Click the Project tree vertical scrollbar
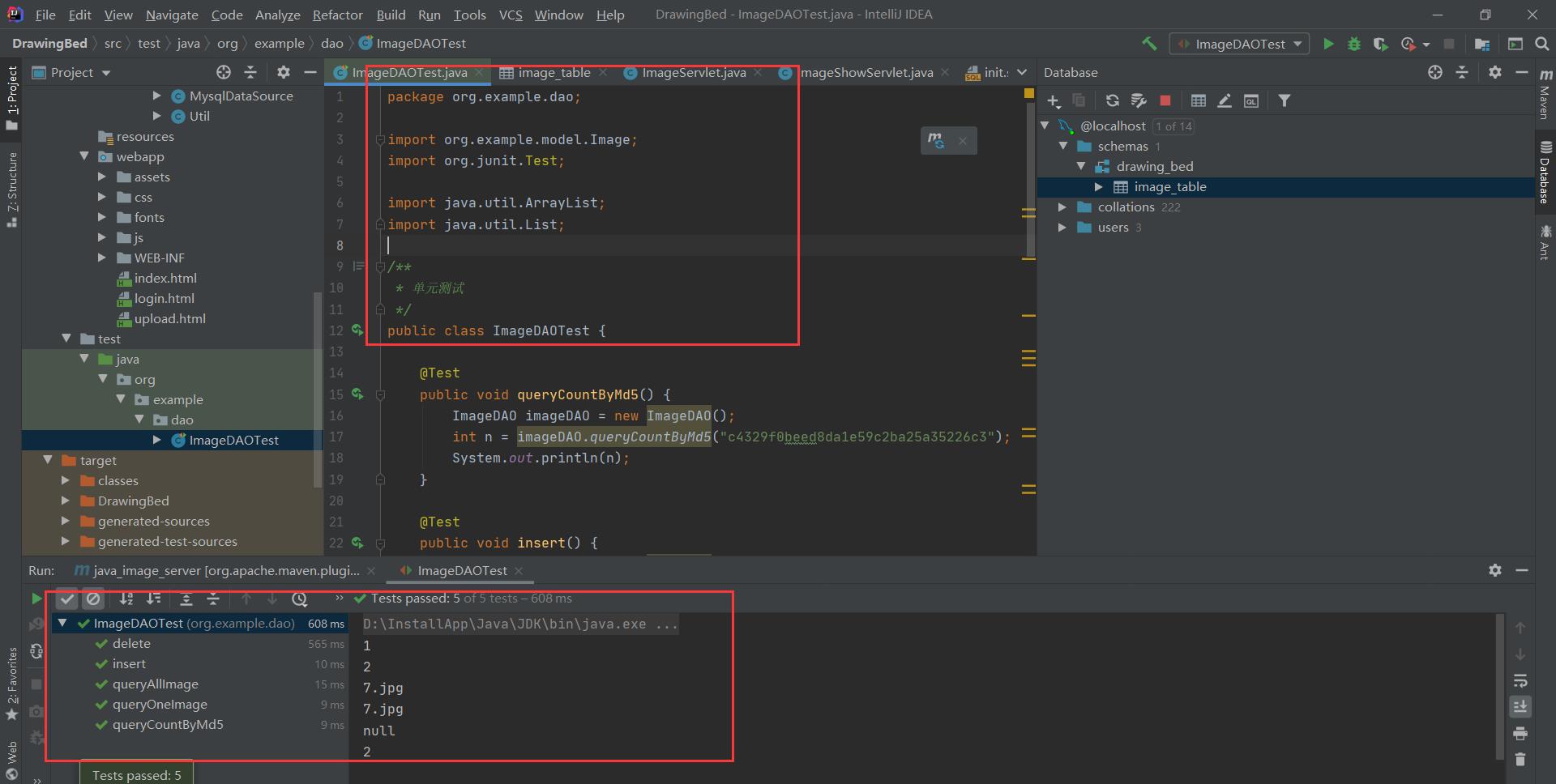This screenshot has width=1556, height=784. pyautogui.click(x=318, y=389)
